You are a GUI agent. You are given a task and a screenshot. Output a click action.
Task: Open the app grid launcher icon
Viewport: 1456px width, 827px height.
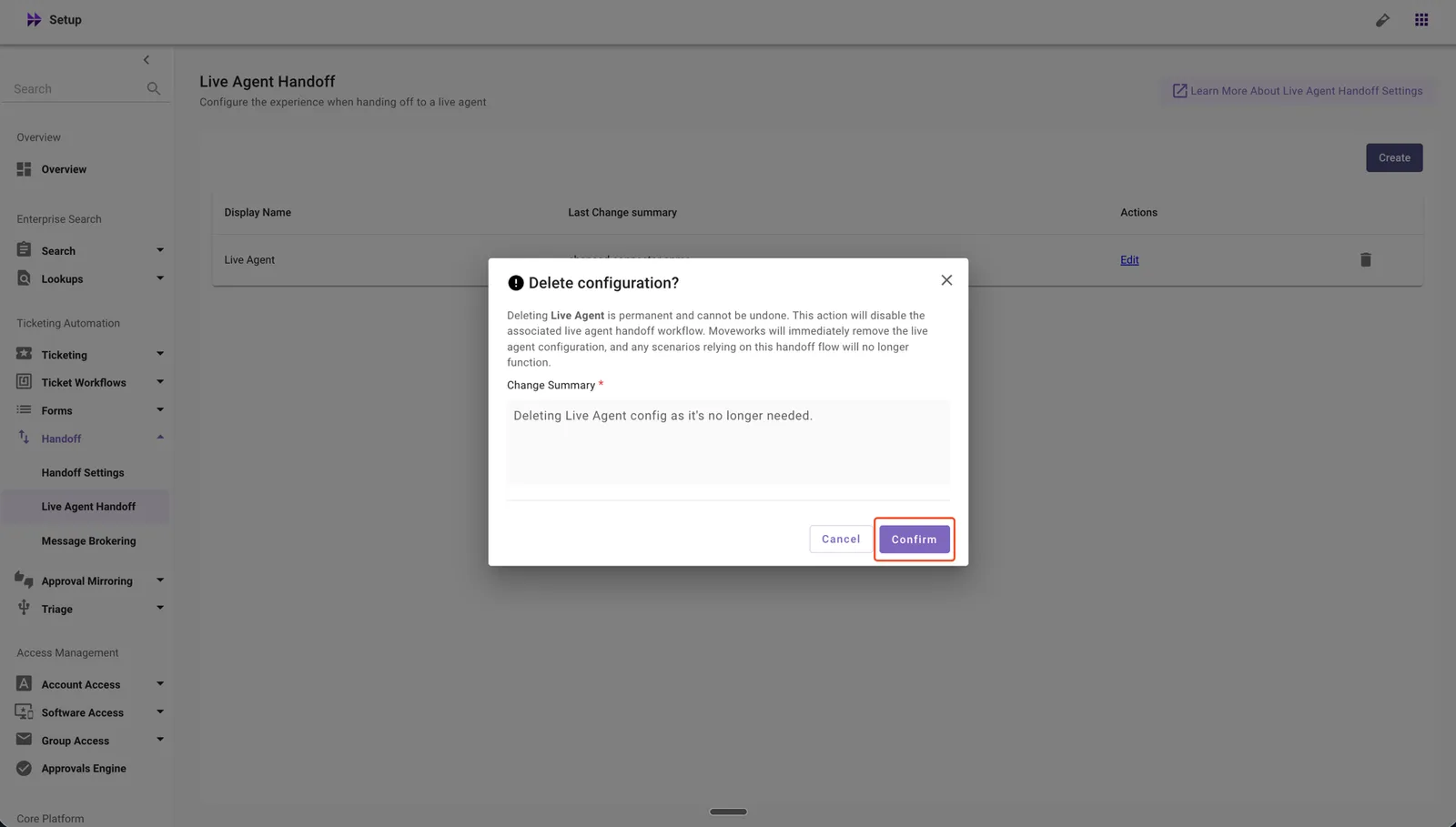(x=1421, y=20)
